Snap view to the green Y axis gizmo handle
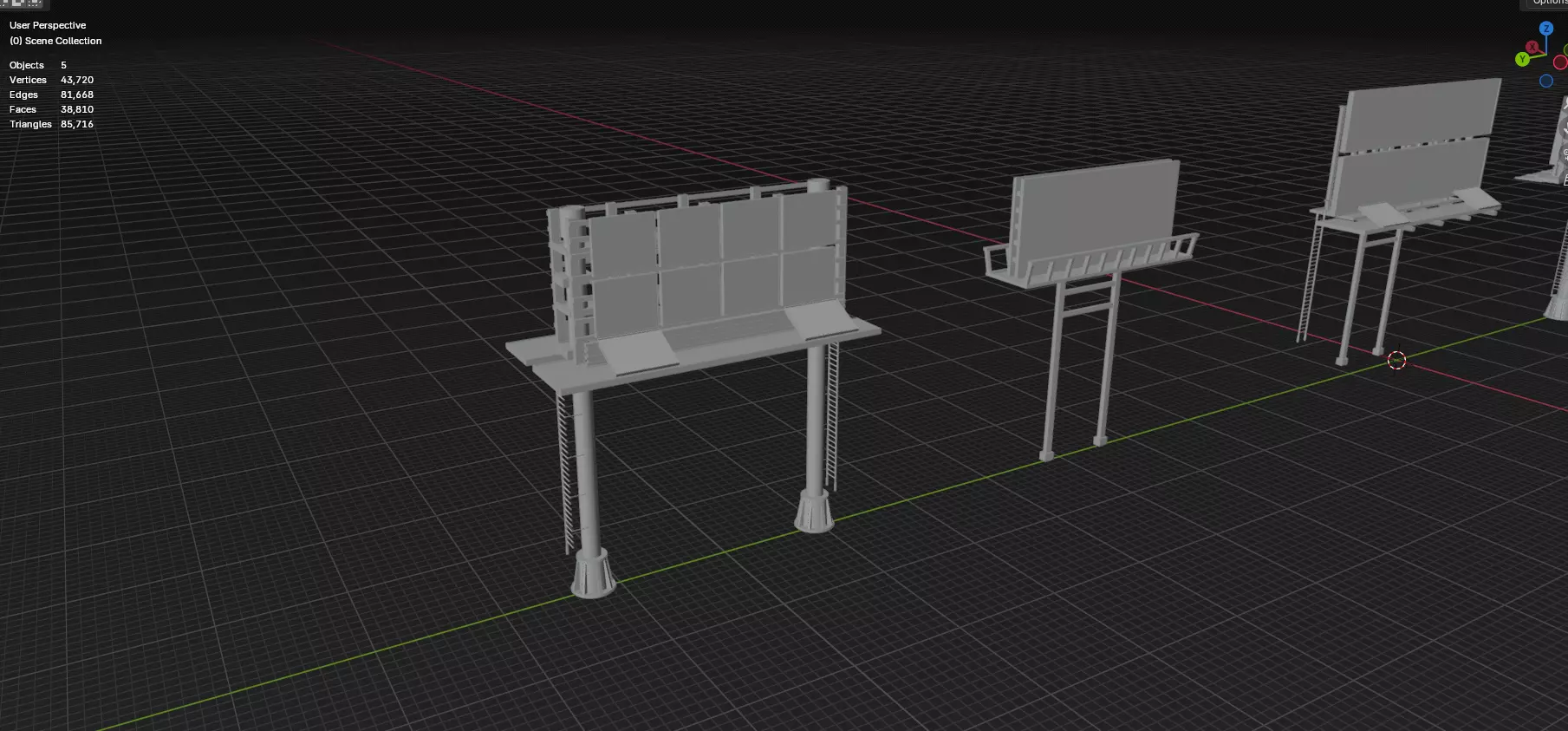This screenshot has height=731, width=1568. click(1522, 59)
